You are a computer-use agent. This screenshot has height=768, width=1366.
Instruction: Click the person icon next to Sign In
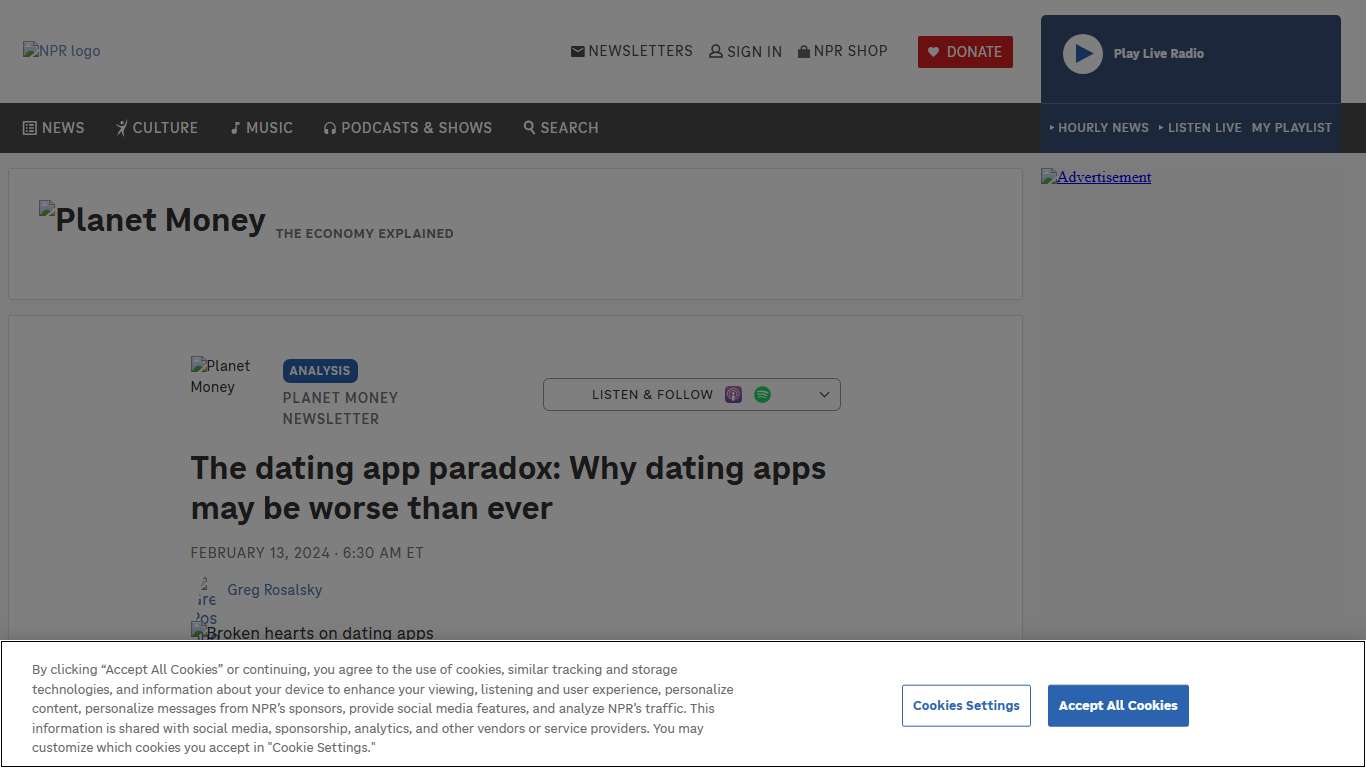click(x=714, y=51)
